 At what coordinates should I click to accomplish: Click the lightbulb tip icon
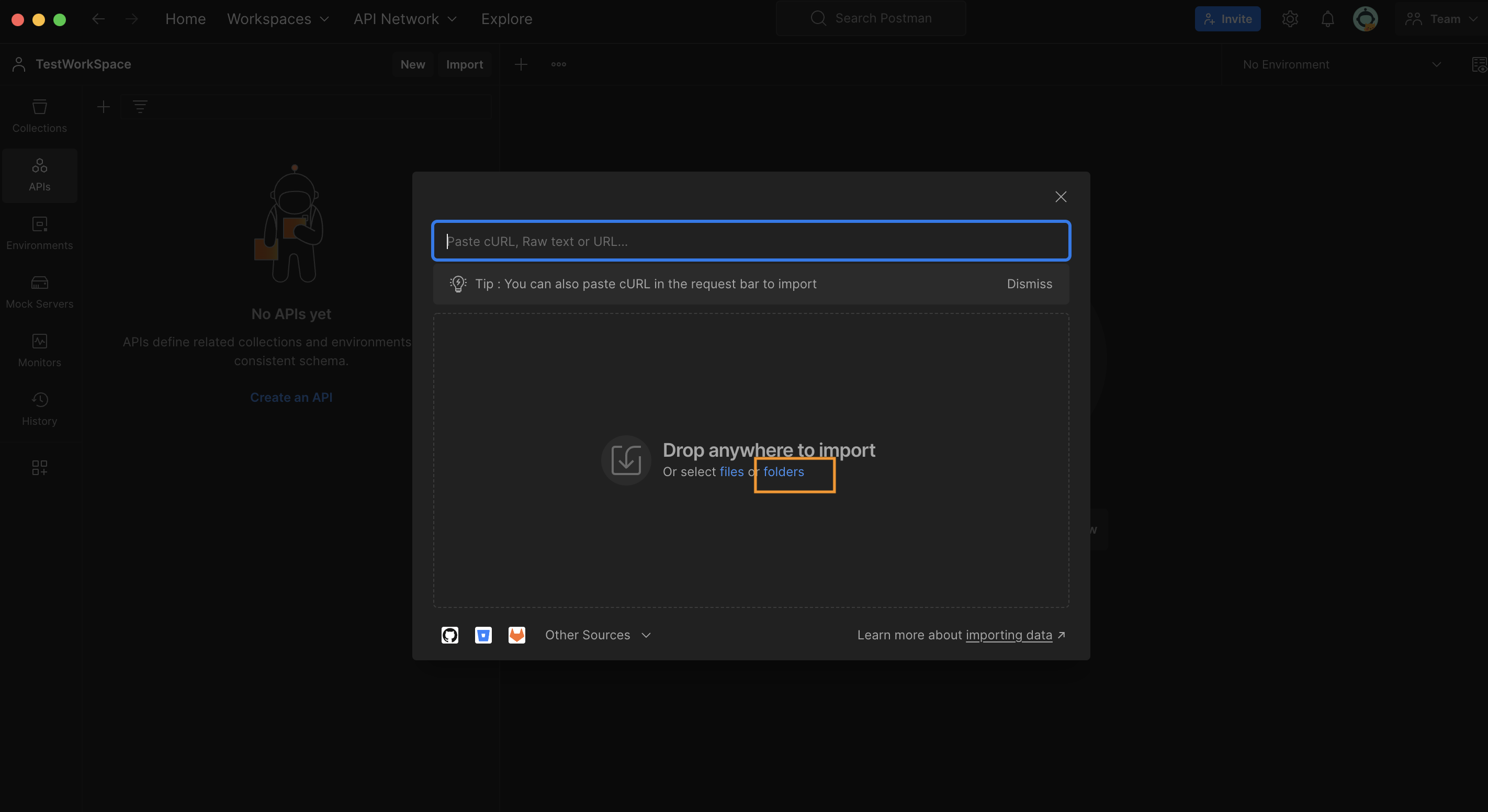tap(457, 284)
